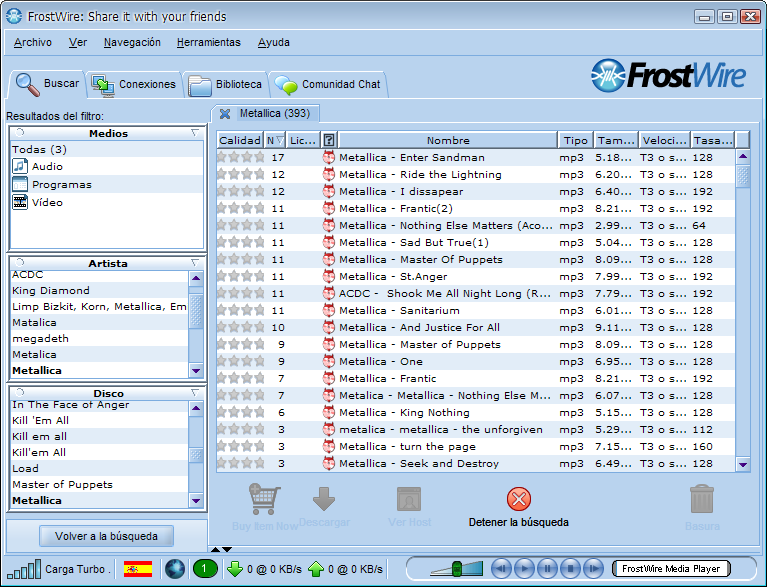Click the Buy Item Now cart icon
The height and width of the screenshot is (587, 767).
pyautogui.click(x=265, y=500)
